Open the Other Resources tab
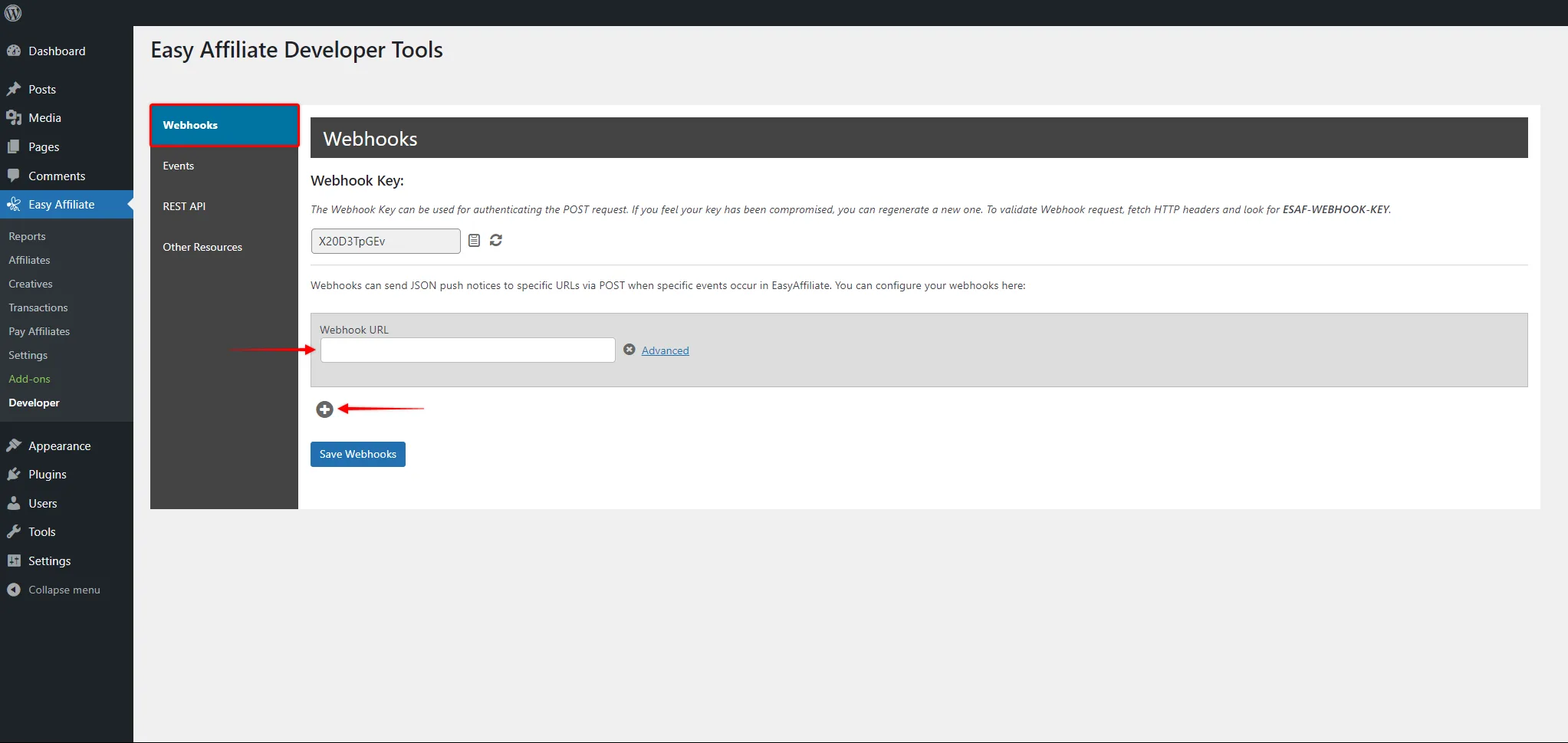Image resolution: width=1568 pixels, height=743 pixels. (x=224, y=247)
